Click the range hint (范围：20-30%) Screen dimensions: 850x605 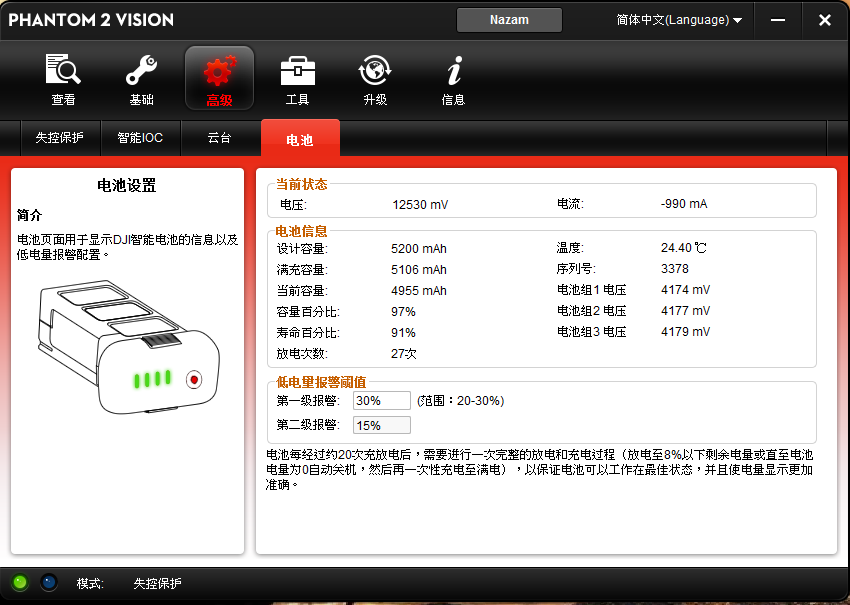[x=461, y=401]
